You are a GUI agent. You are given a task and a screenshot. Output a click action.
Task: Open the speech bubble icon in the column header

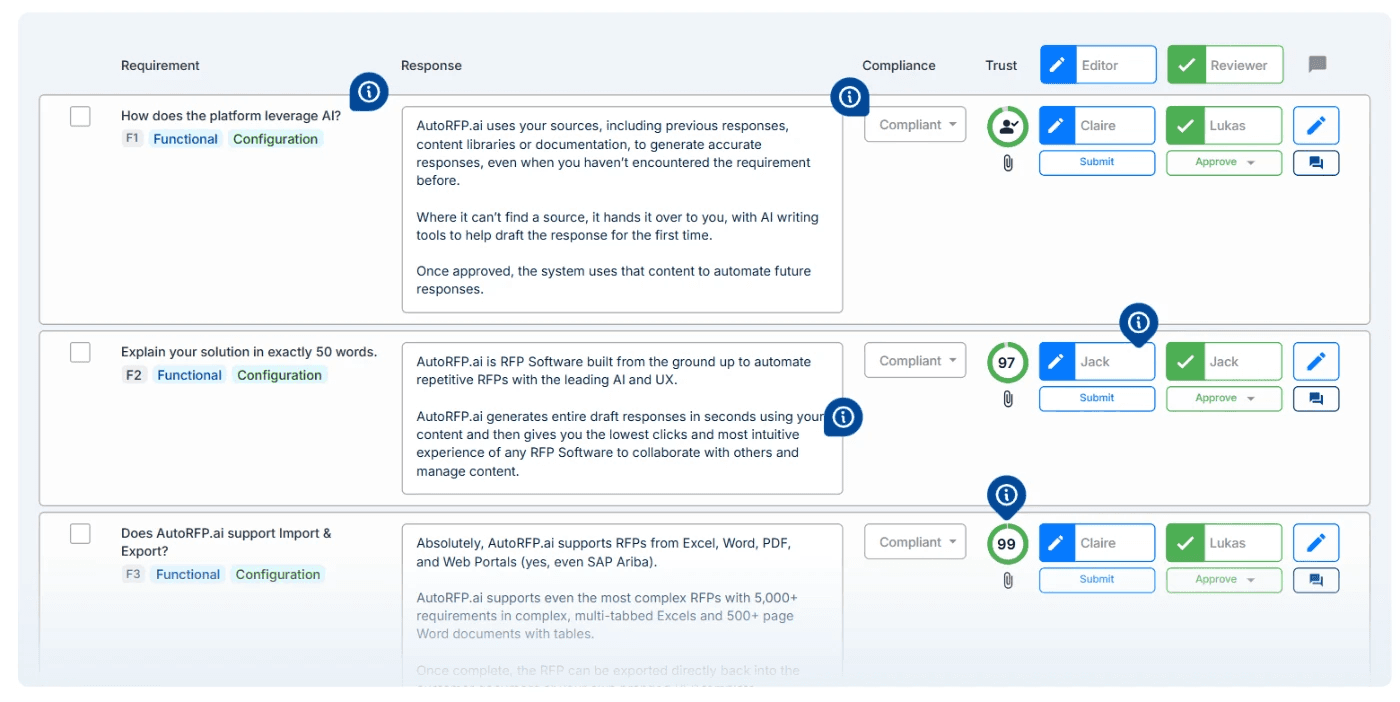[1316, 65]
